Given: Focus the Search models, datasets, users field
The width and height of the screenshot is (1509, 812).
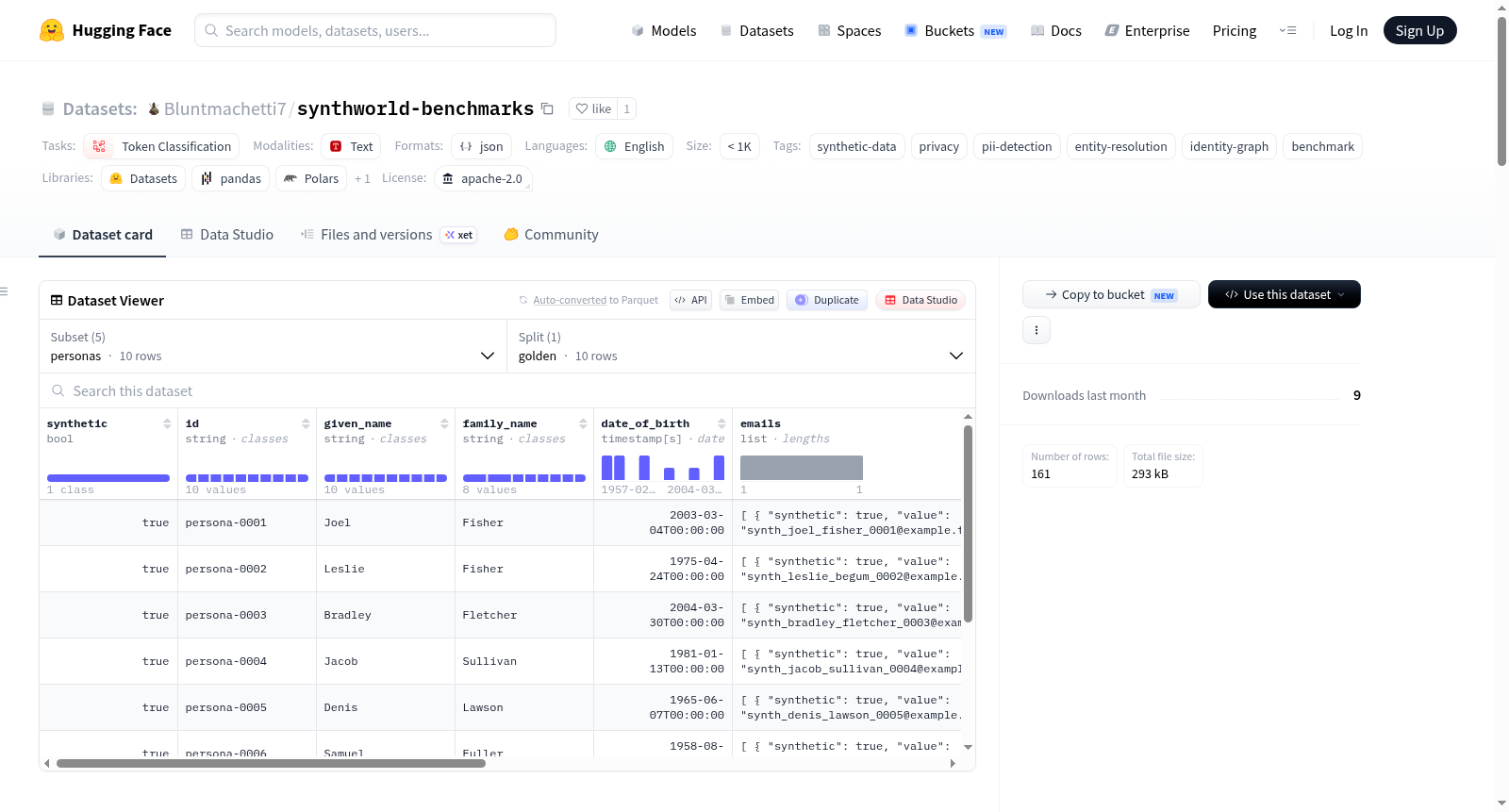Looking at the screenshot, I should pyautogui.click(x=375, y=30).
